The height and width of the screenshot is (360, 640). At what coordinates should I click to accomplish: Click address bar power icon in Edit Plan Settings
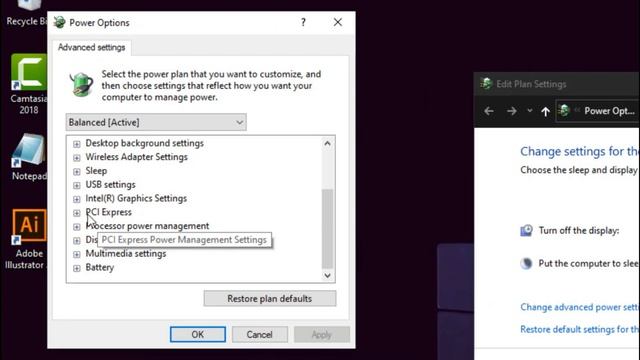point(564,111)
